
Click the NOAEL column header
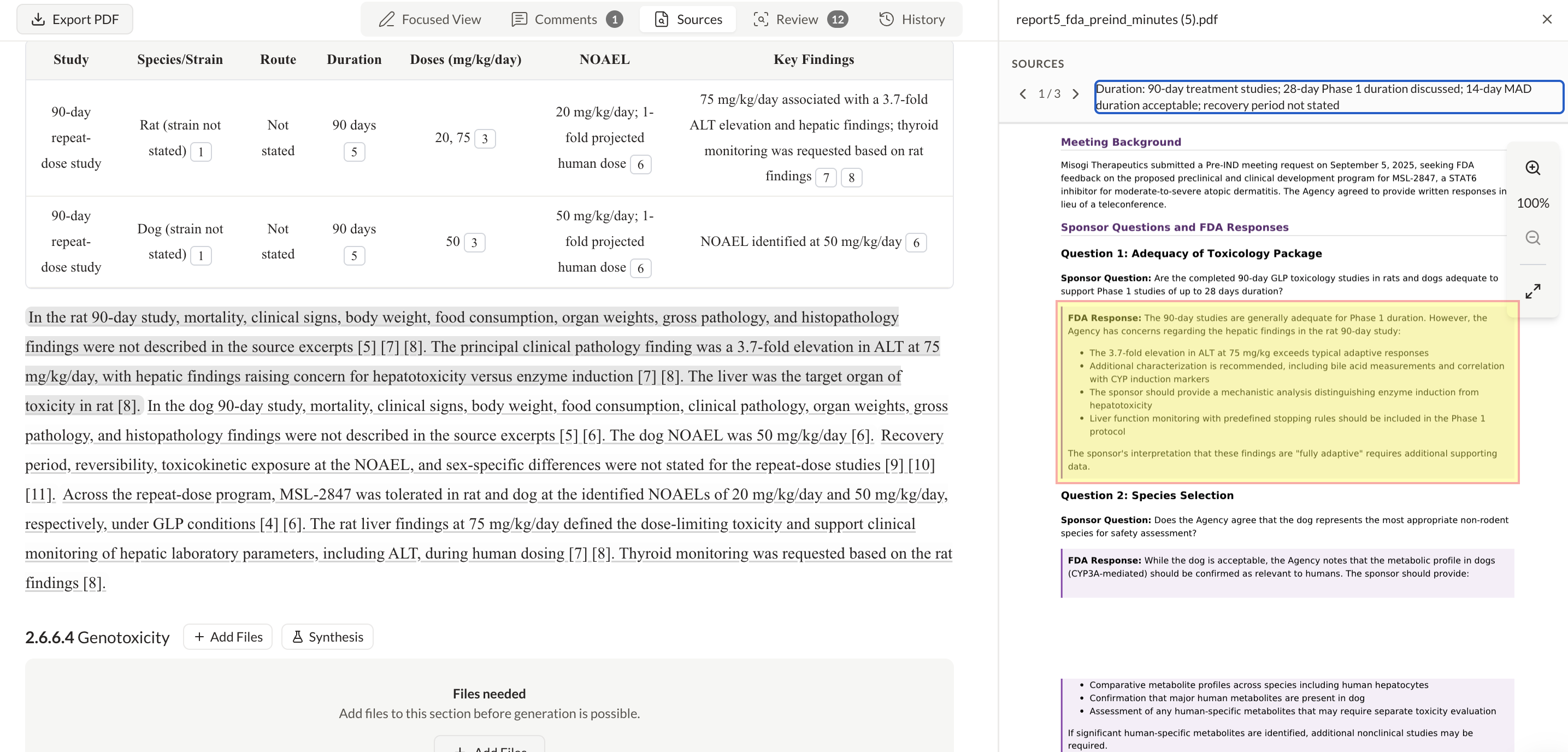pyautogui.click(x=604, y=60)
